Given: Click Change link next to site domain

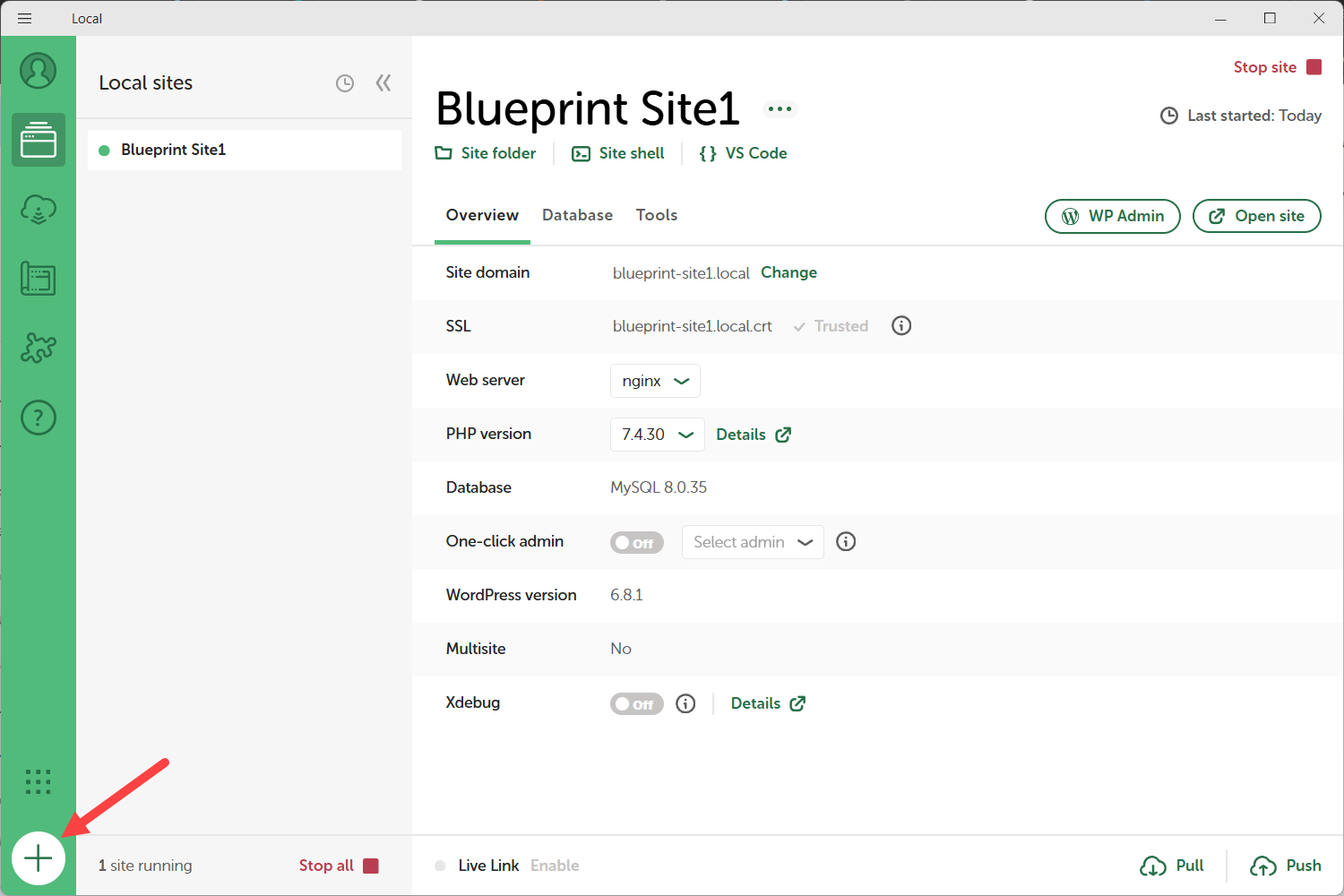Looking at the screenshot, I should coord(788,272).
